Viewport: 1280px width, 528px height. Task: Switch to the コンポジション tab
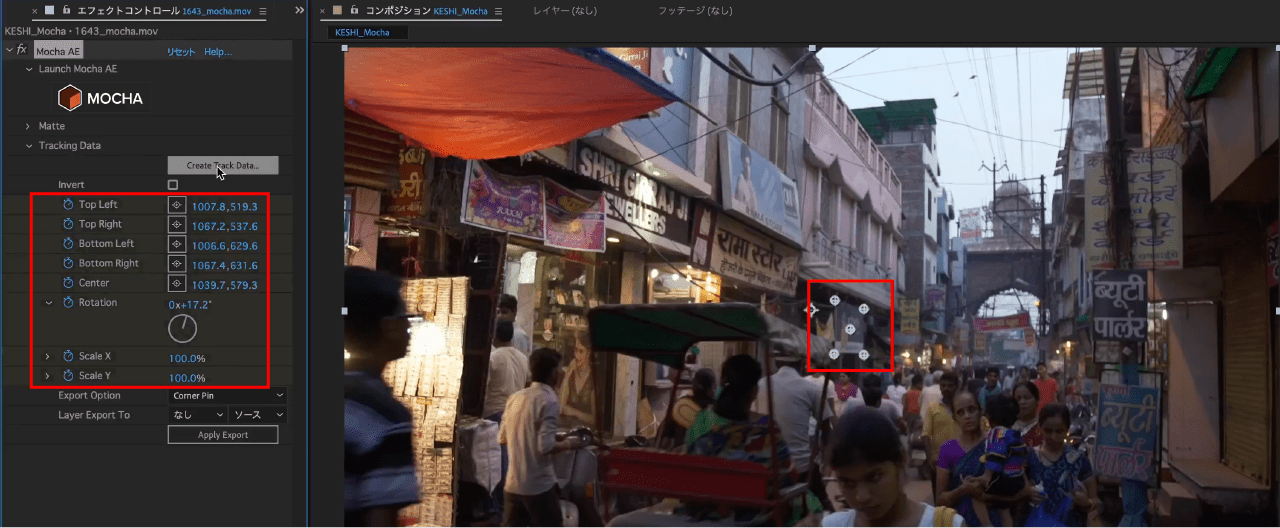(398, 11)
